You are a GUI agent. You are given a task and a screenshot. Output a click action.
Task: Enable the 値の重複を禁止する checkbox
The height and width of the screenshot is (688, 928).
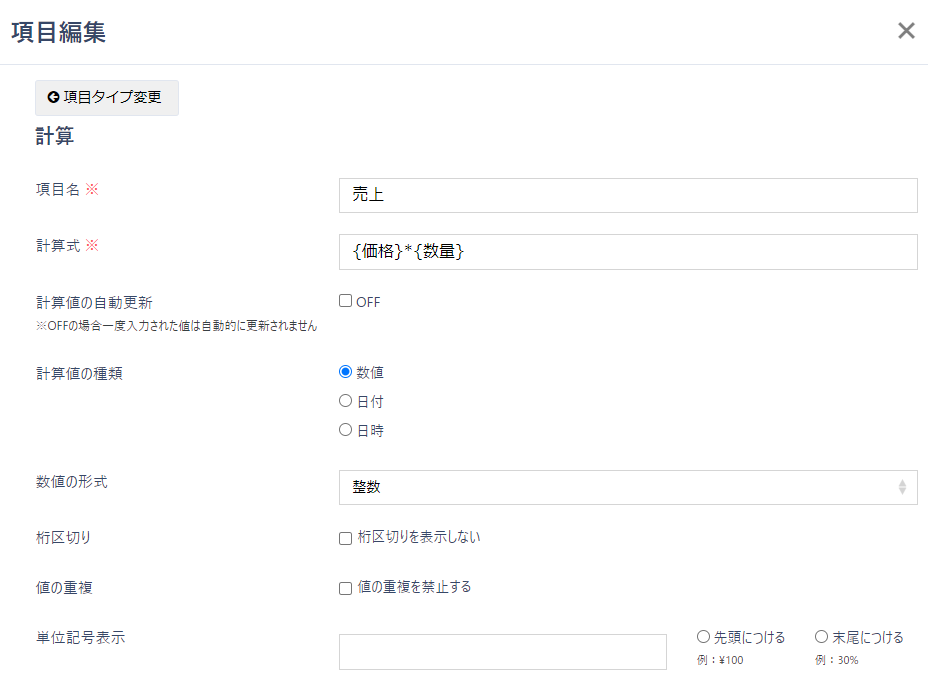[344, 587]
